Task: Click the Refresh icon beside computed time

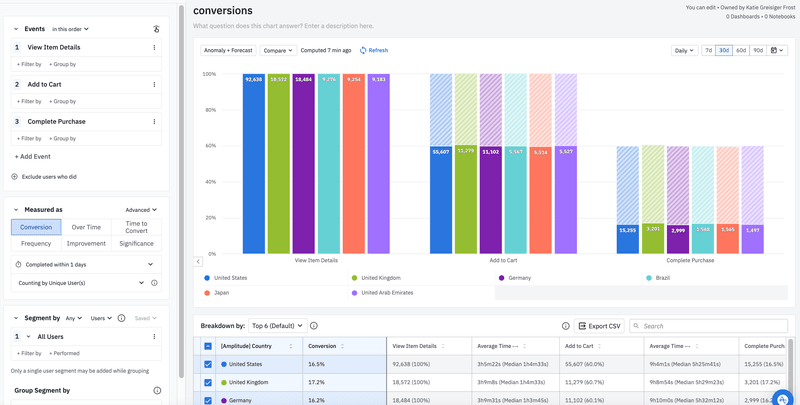Action: pos(363,50)
